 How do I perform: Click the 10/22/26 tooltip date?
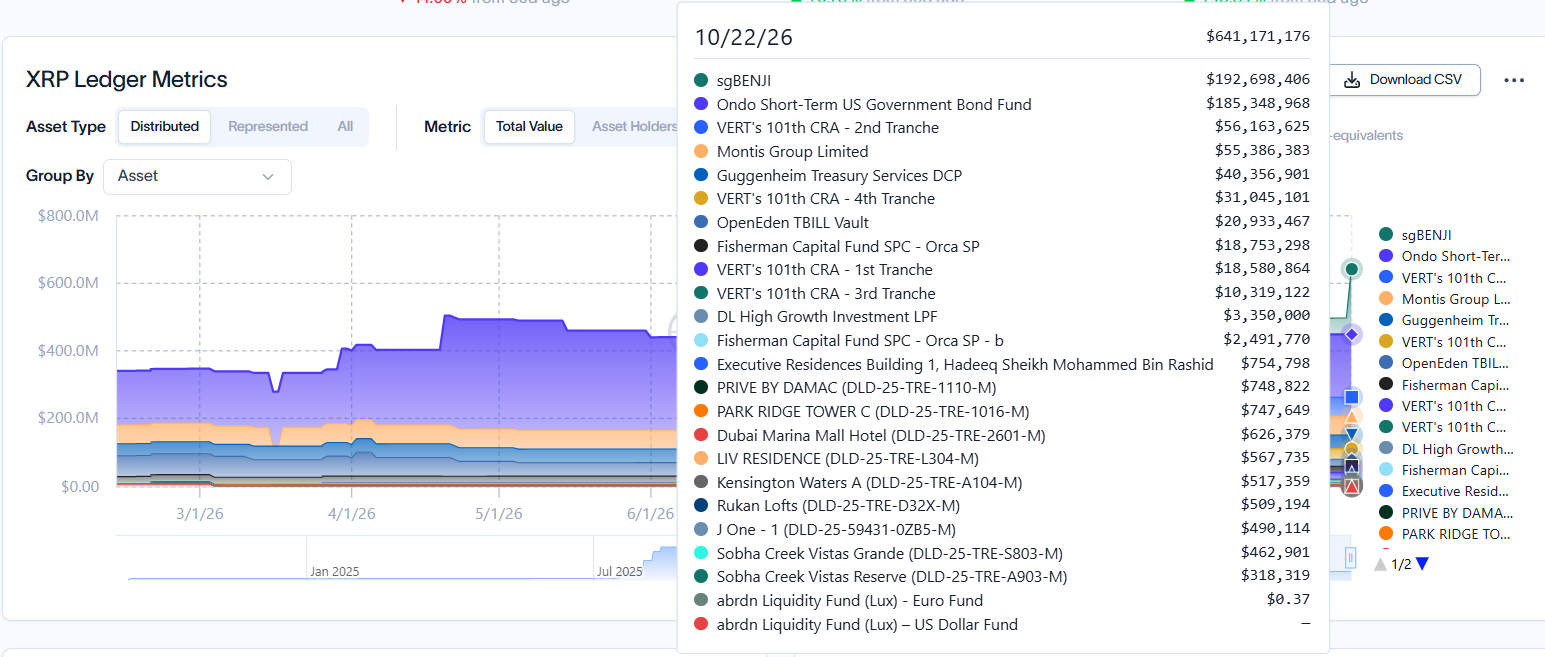pyautogui.click(x=743, y=37)
